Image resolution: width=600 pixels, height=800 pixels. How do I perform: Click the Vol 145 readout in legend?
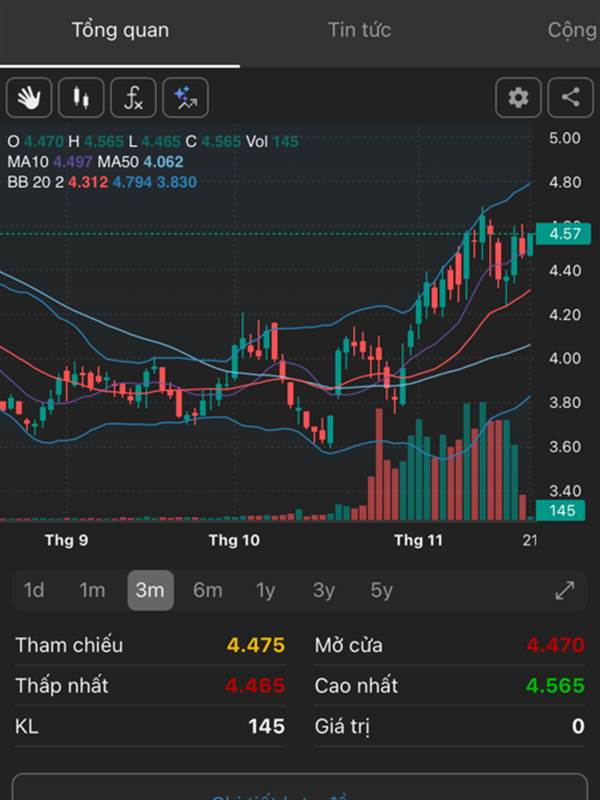point(272,141)
